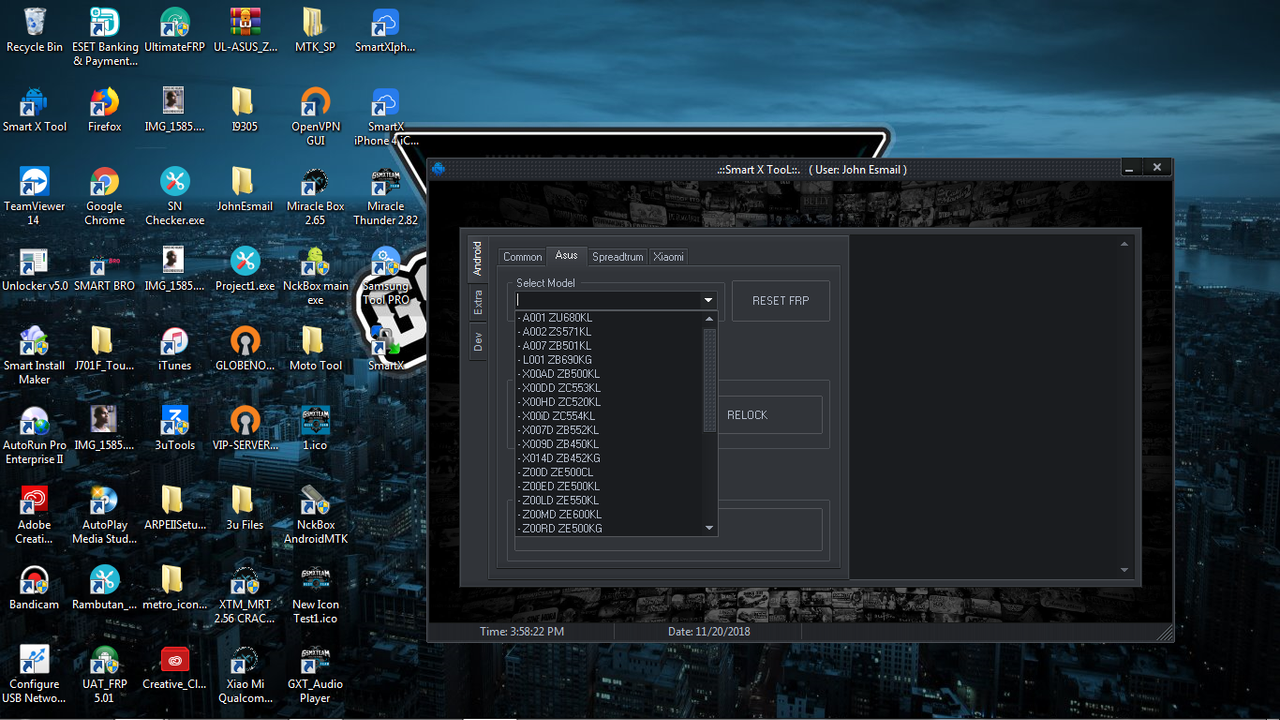Launch Miracle Box 2.65 shortcut
Image resolution: width=1280 pixels, height=720 pixels.
(315, 196)
